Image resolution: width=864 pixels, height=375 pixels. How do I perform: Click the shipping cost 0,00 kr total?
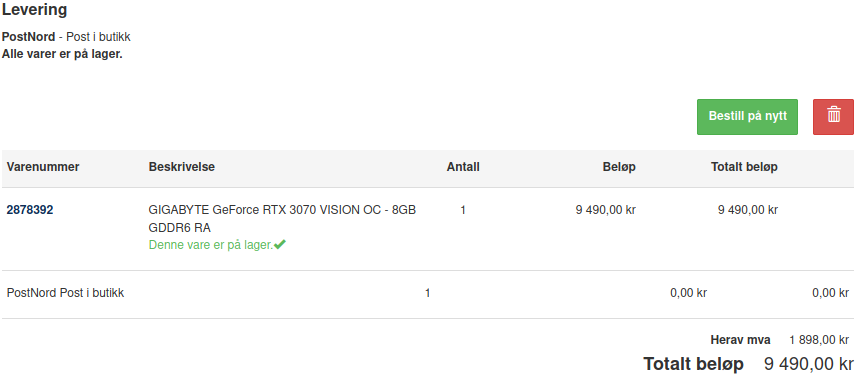830,294
